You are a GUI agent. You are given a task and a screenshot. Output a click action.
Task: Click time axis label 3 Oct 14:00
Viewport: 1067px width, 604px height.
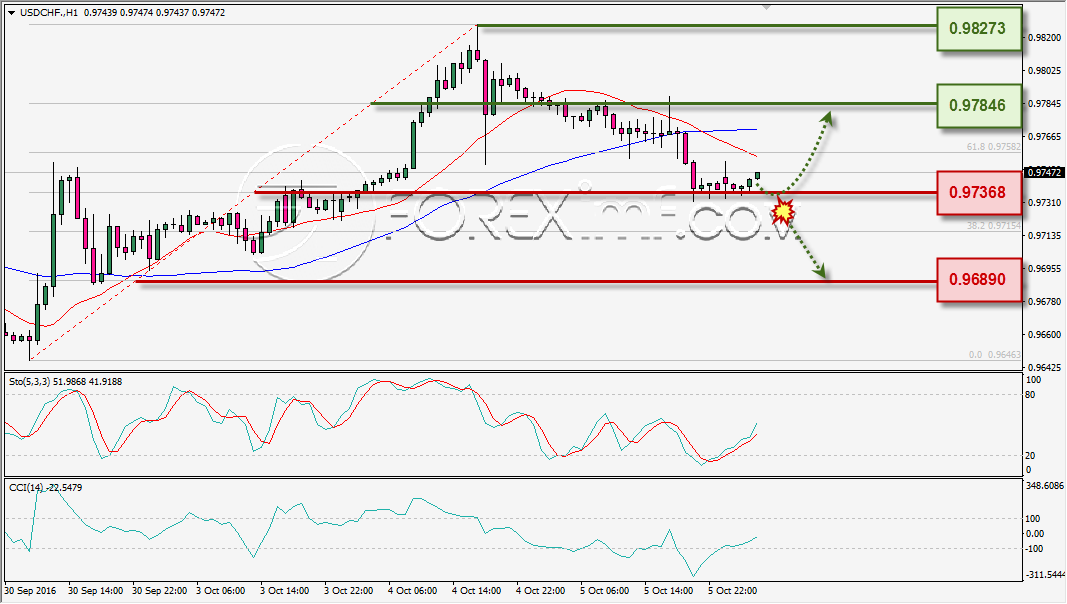[285, 590]
